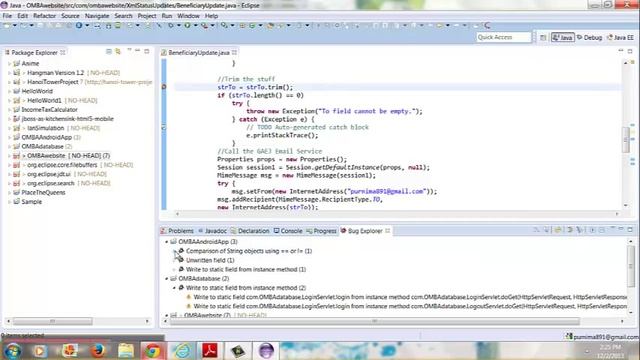Viewport: 640px width, 360px height.
Task: Open the Run menu
Action: 167,16
